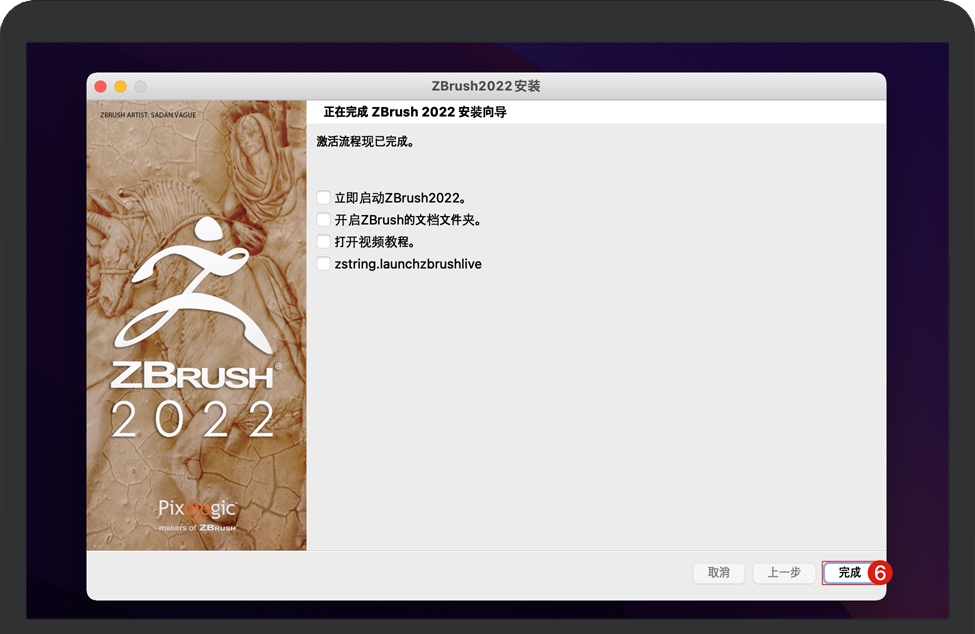Click the 激活流程现已完成 message text
975x634 pixels.
coord(366,142)
